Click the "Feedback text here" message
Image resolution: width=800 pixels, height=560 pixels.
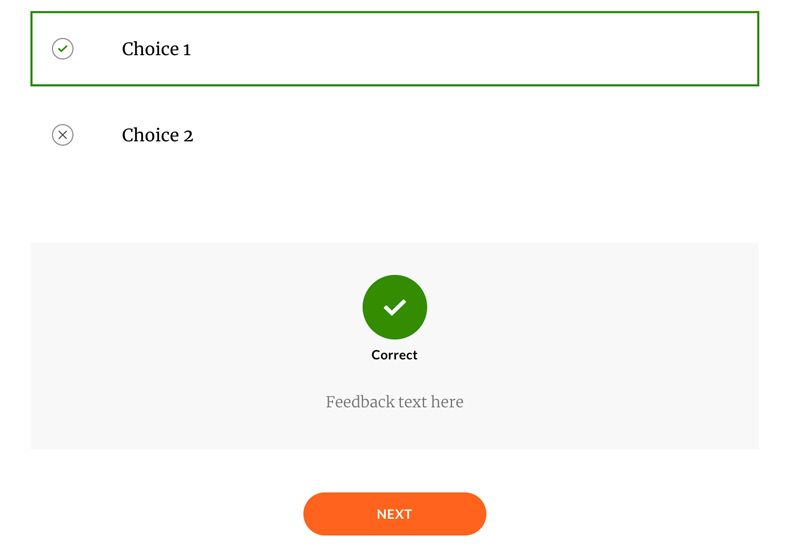(x=394, y=402)
